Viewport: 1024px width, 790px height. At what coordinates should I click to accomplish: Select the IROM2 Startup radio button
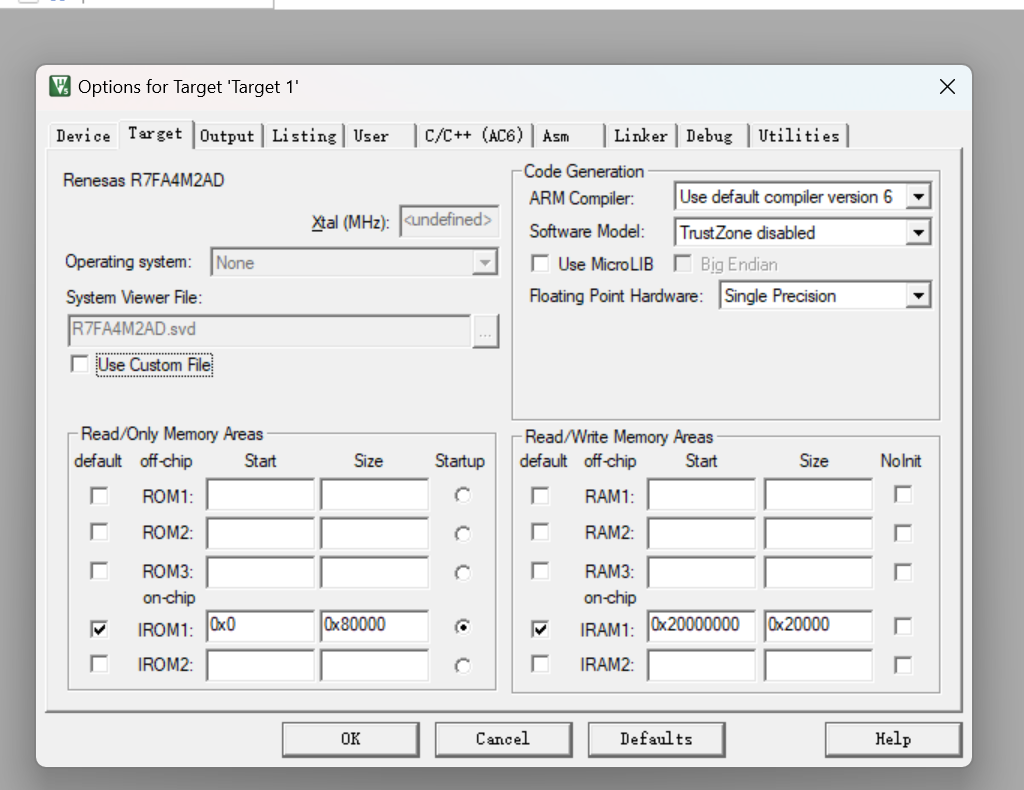tap(462, 666)
